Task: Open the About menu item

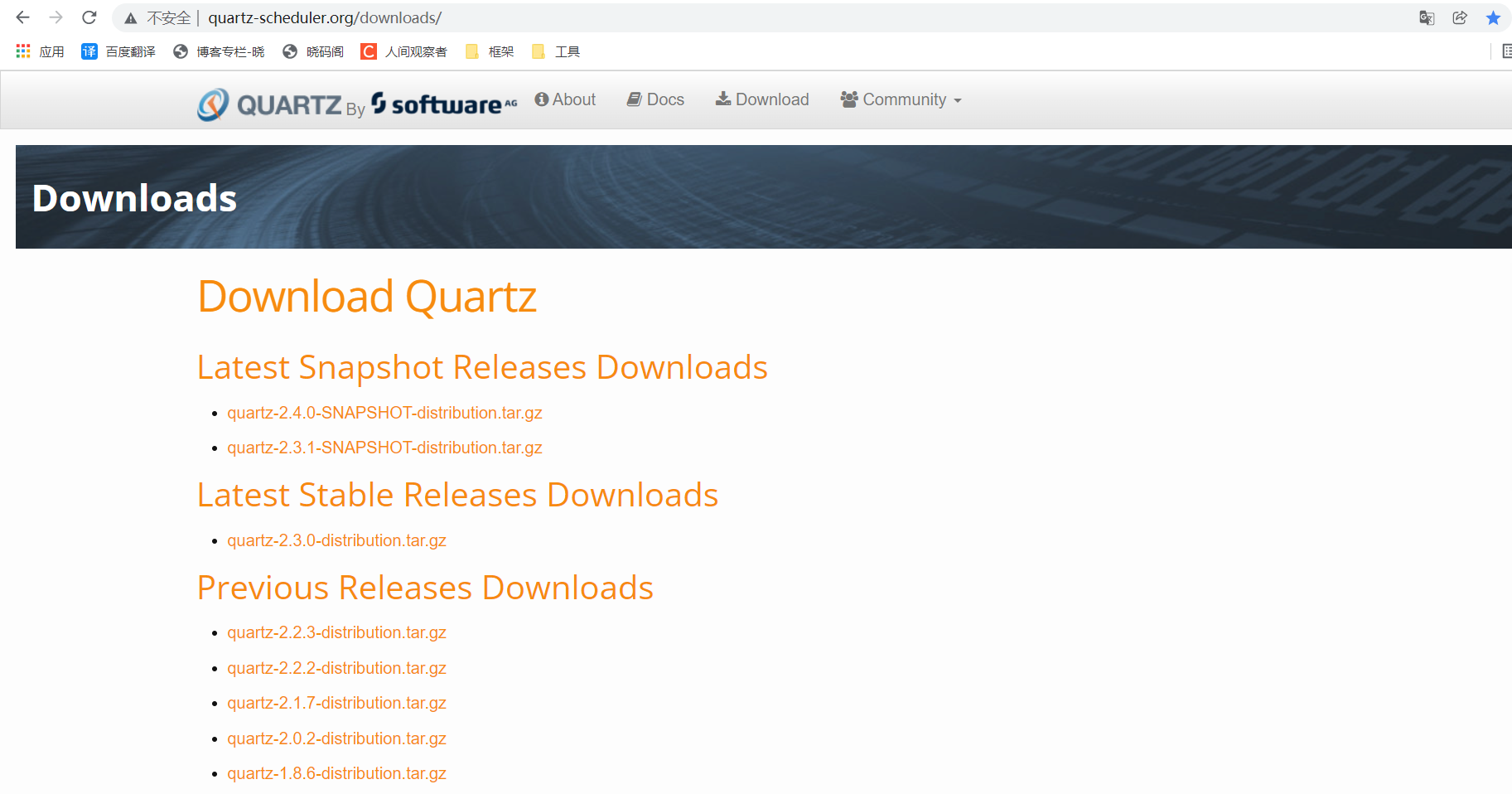Action: [x=565, y=99]
